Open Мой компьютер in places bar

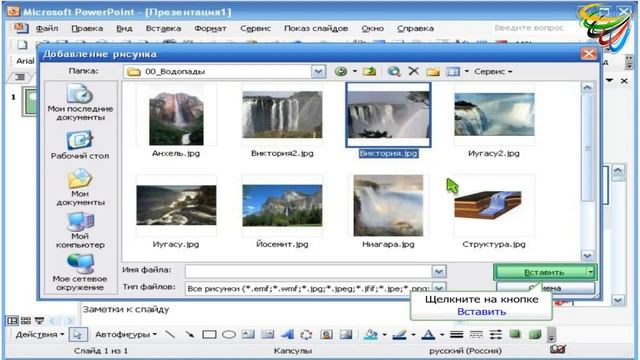(80, 230)
